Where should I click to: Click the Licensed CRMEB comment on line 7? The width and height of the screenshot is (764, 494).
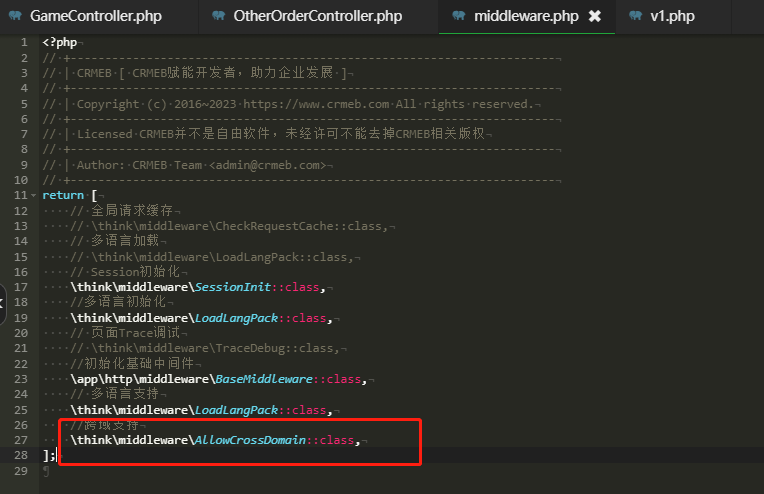tap(264, 134)
